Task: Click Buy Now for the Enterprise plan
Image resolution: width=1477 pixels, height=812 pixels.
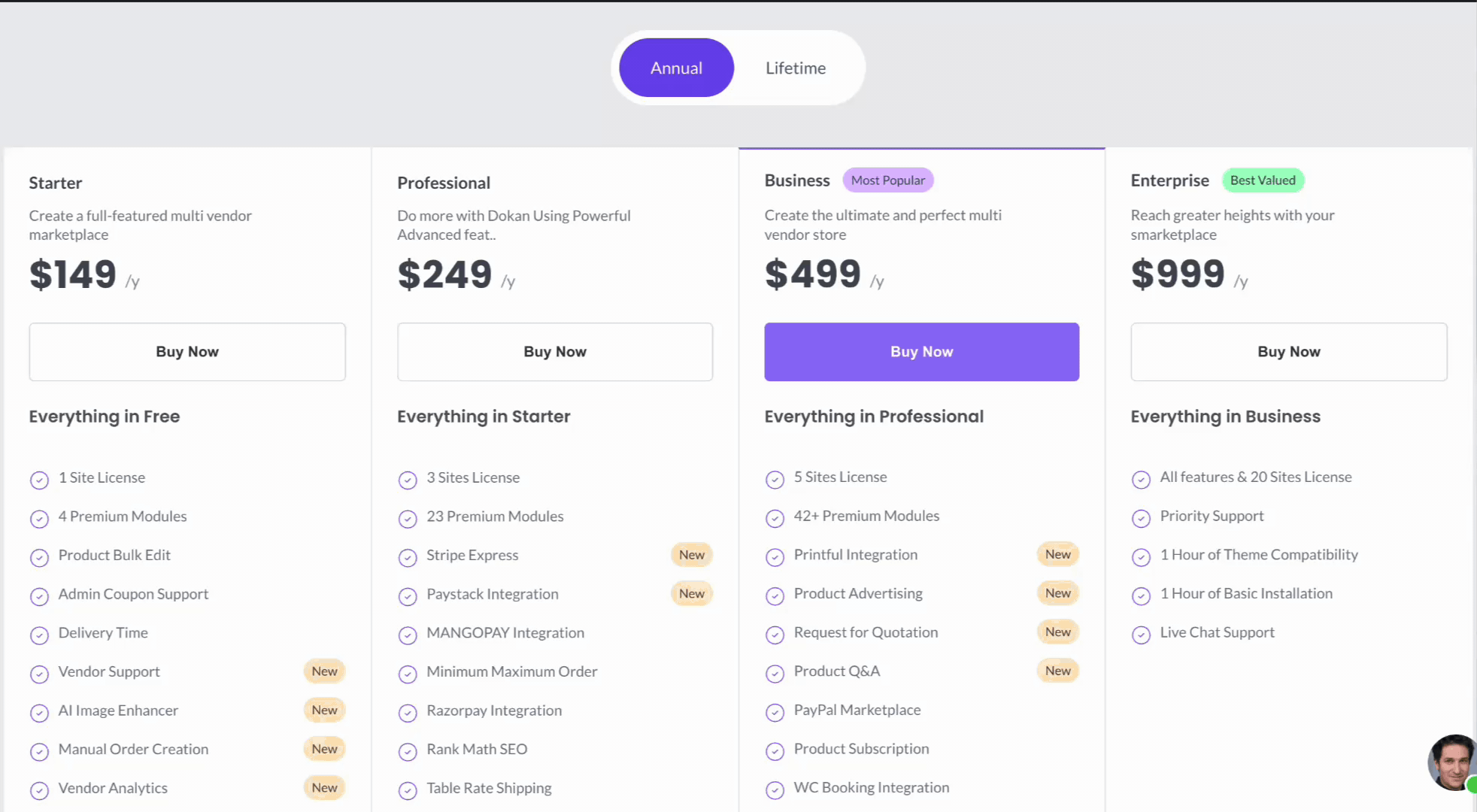Action: point(1288,351)
